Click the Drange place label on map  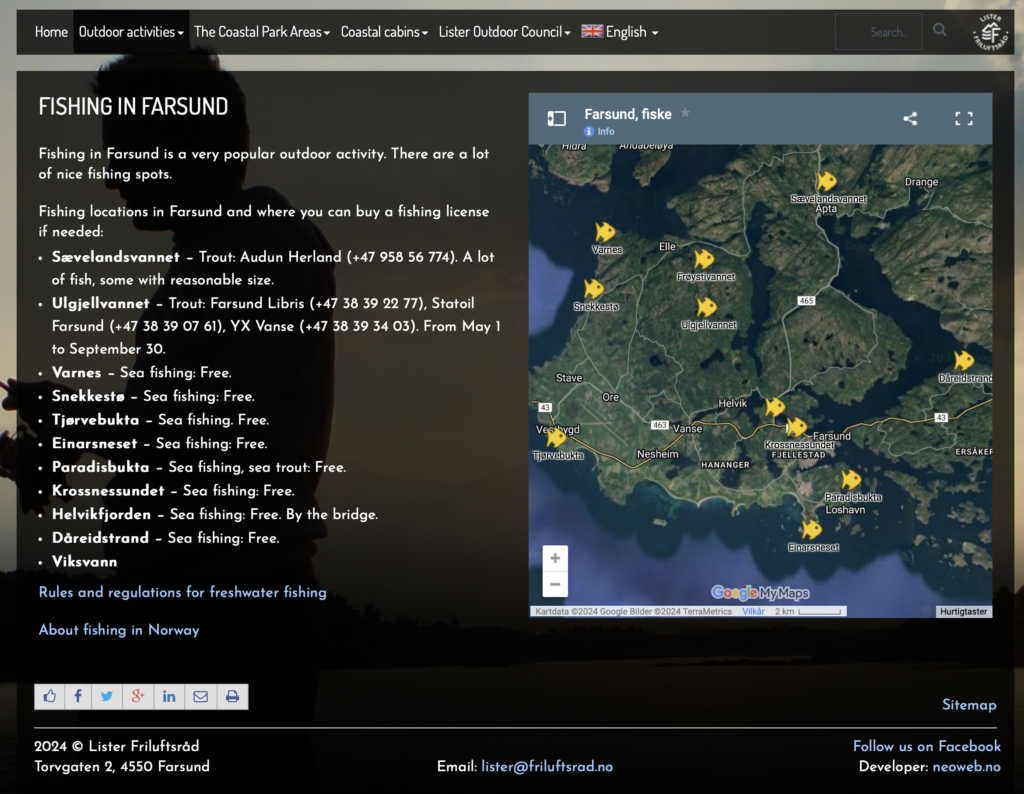[921, 182]
